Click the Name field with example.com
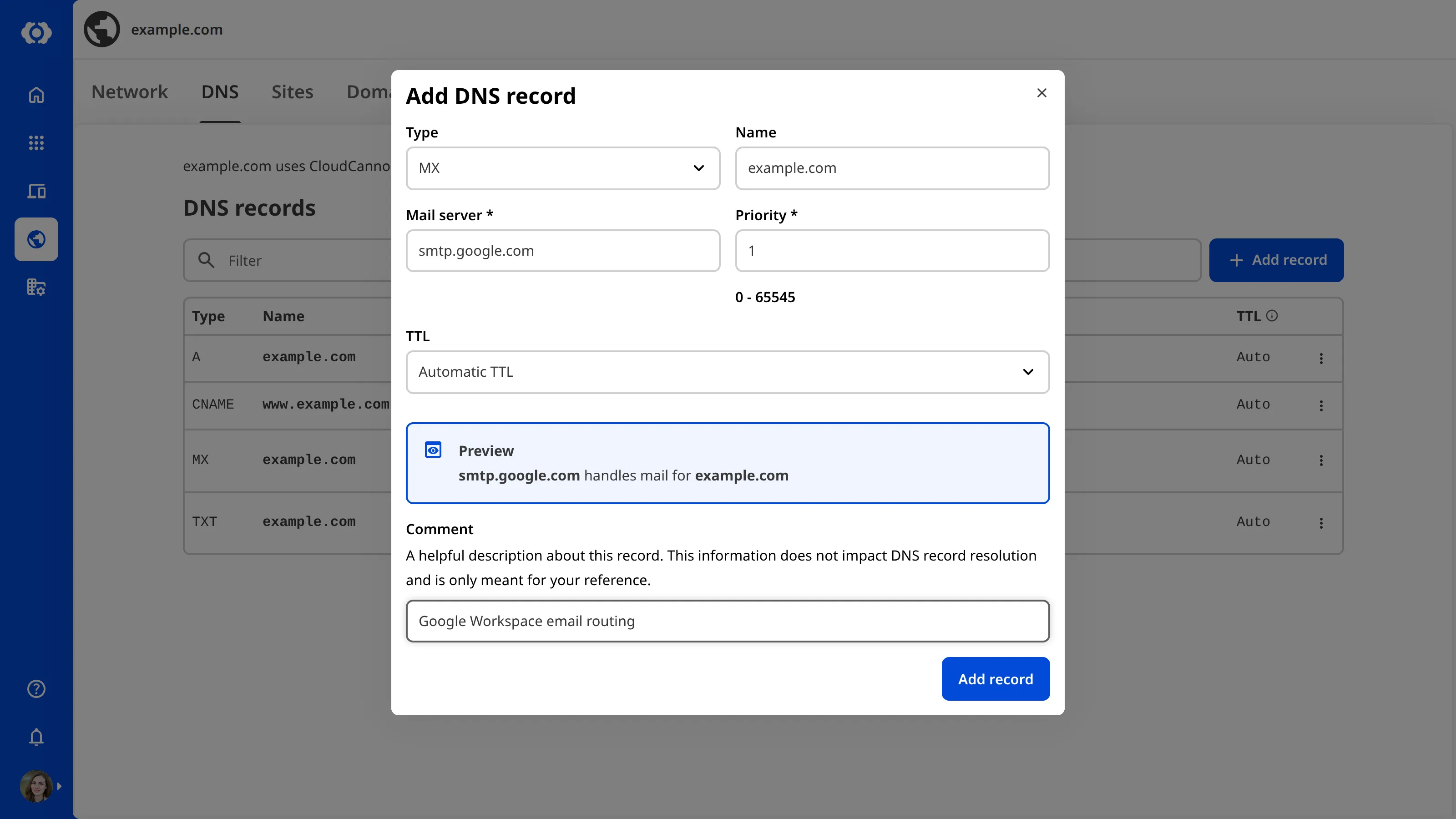1456x819 pixels. (892, 168)
